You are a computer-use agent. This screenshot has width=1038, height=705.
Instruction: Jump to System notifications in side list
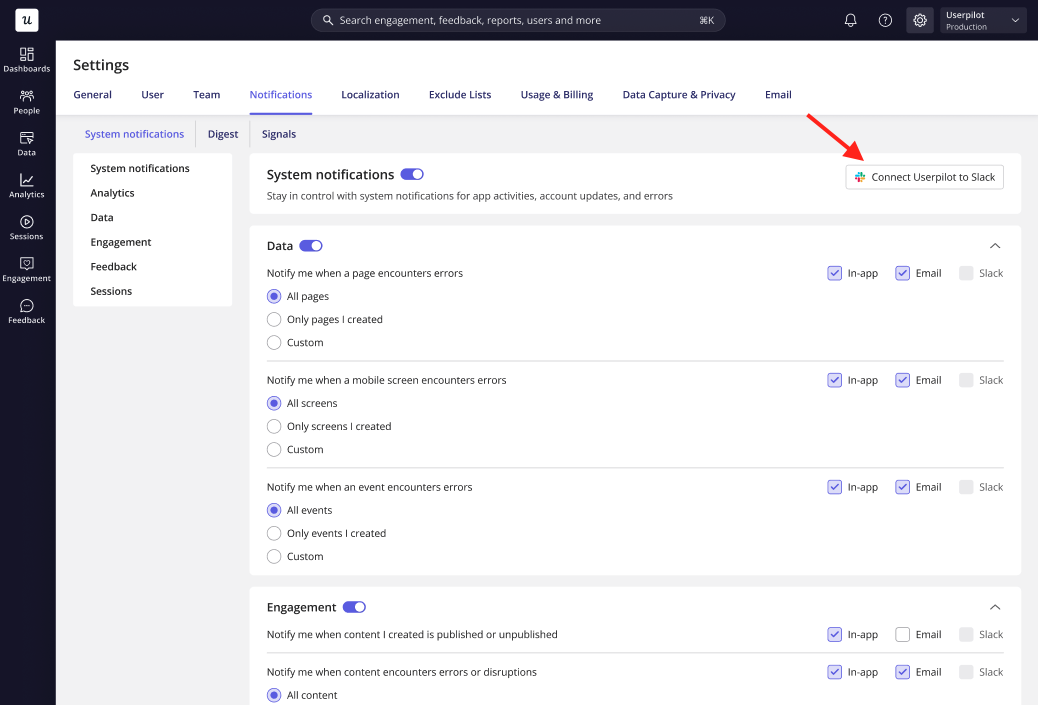click(x=140, y=168)
